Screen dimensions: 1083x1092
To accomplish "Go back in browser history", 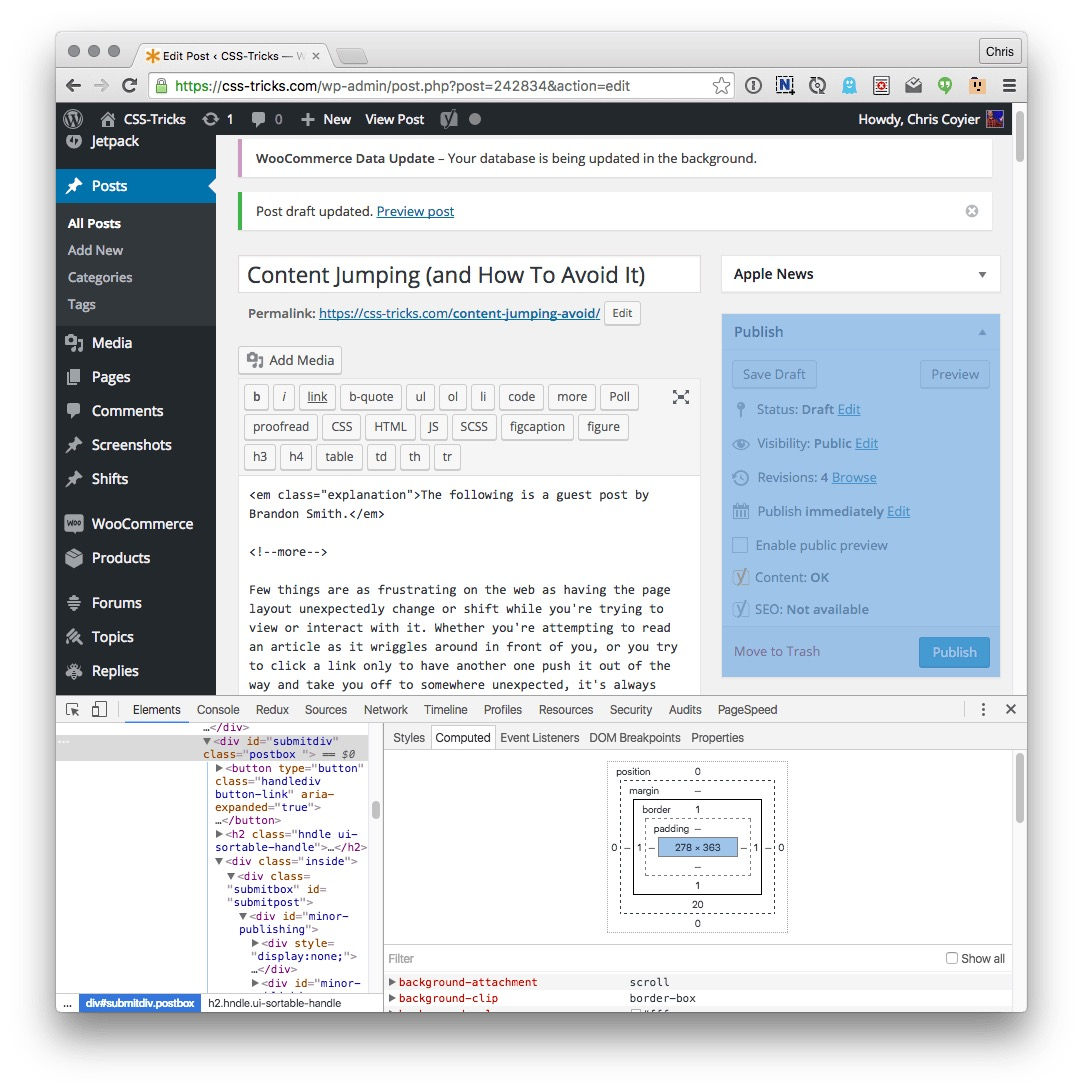I will click(73, 86).
